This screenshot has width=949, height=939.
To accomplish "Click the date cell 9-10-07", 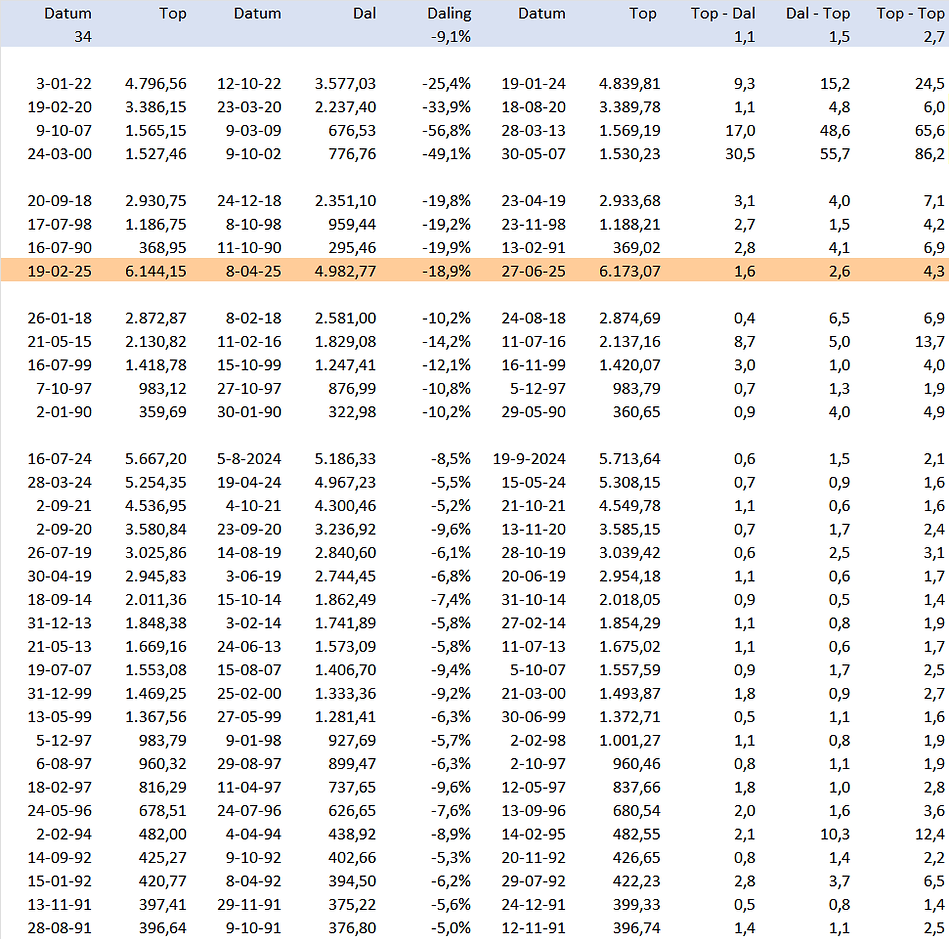I will pos(64,131).
